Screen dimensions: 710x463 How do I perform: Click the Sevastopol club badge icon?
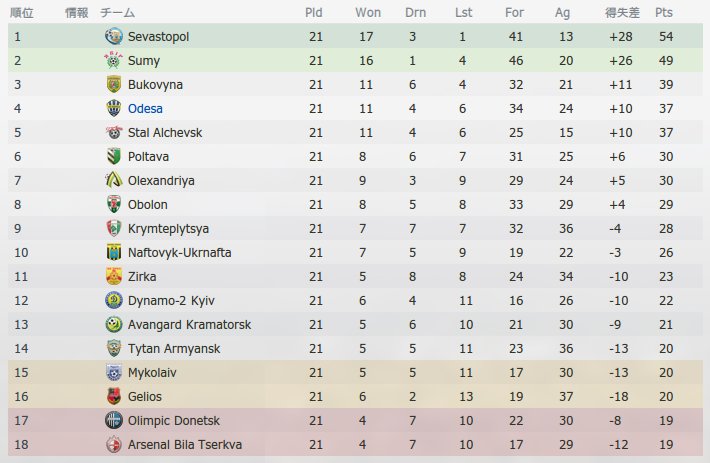[x=114, y=36]
